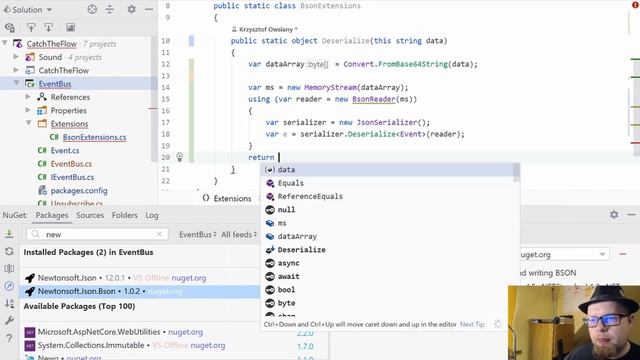Switch to NuGet Packages tab
The height and width of the screenshot is (360, 640).
[52, 215]
